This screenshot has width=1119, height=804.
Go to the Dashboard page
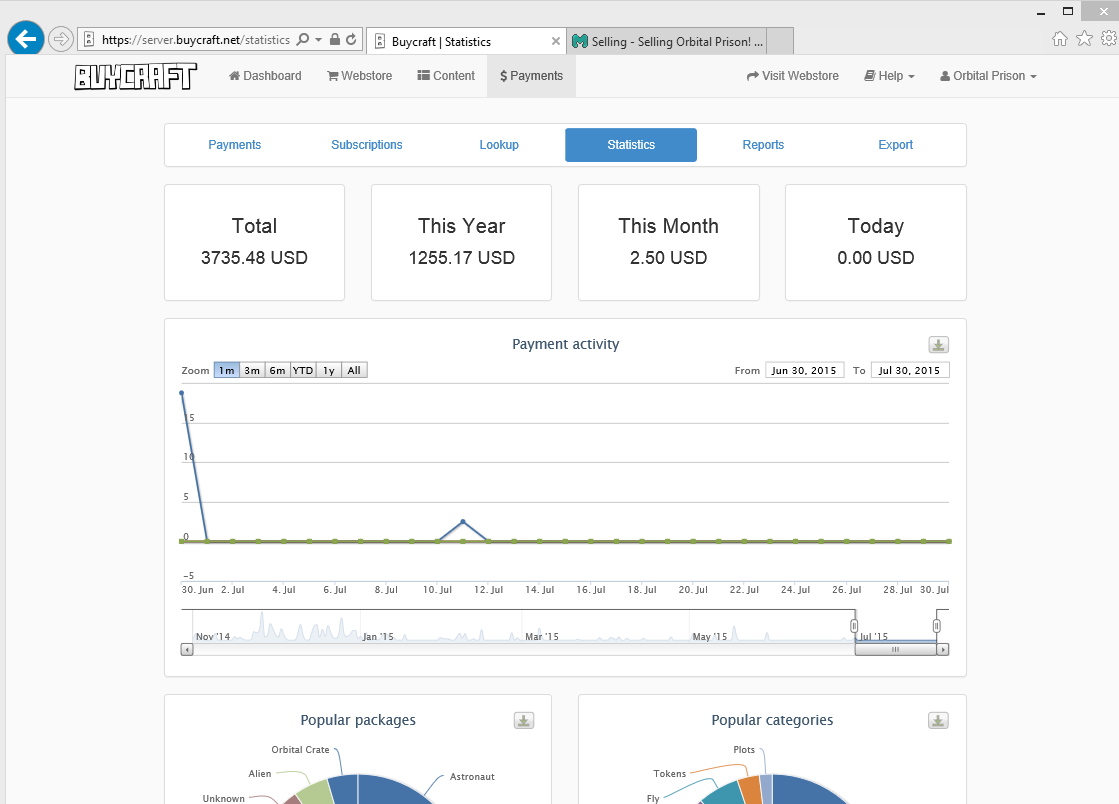(x=265, y=76)
